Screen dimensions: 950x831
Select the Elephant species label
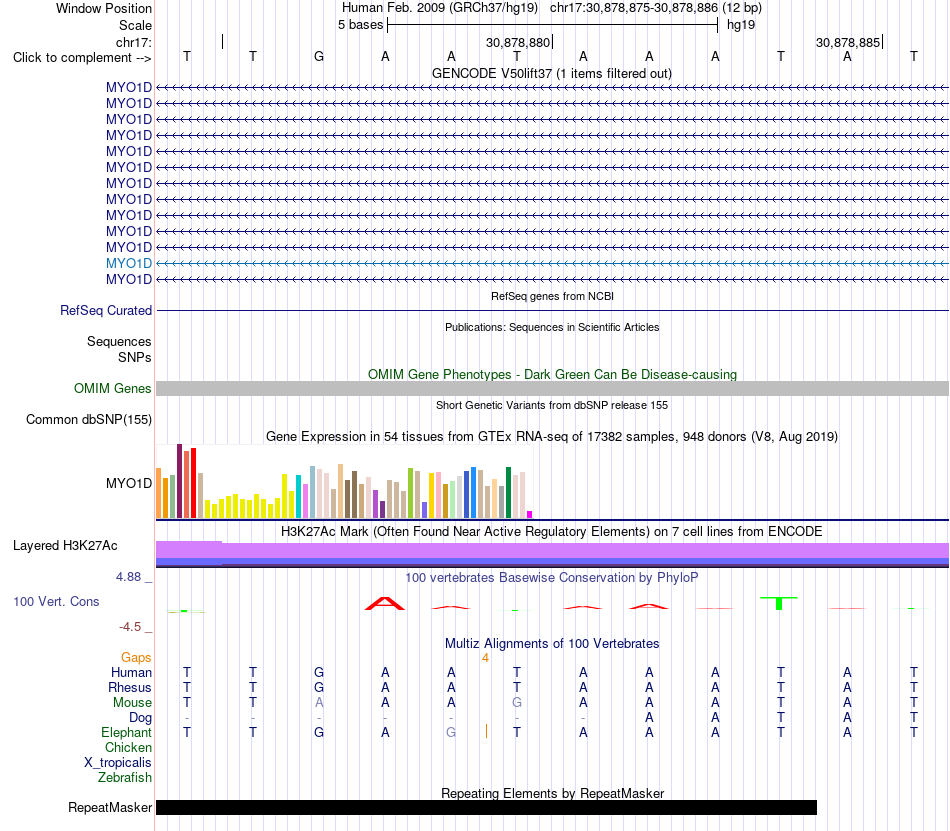click(126, 732)
